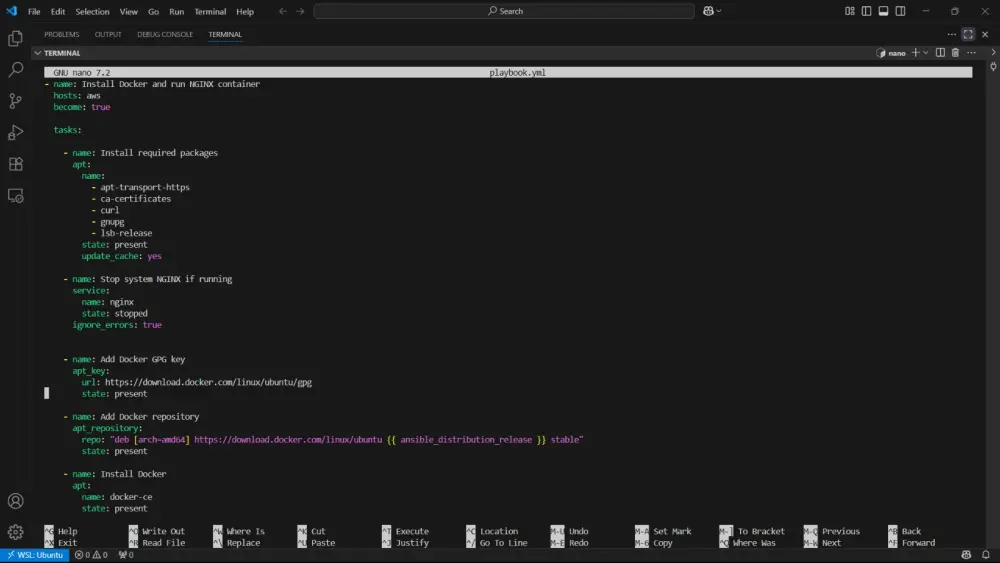The image size is (1000, 563).
Task: Open Source Control view
Action: click(15, 101)
